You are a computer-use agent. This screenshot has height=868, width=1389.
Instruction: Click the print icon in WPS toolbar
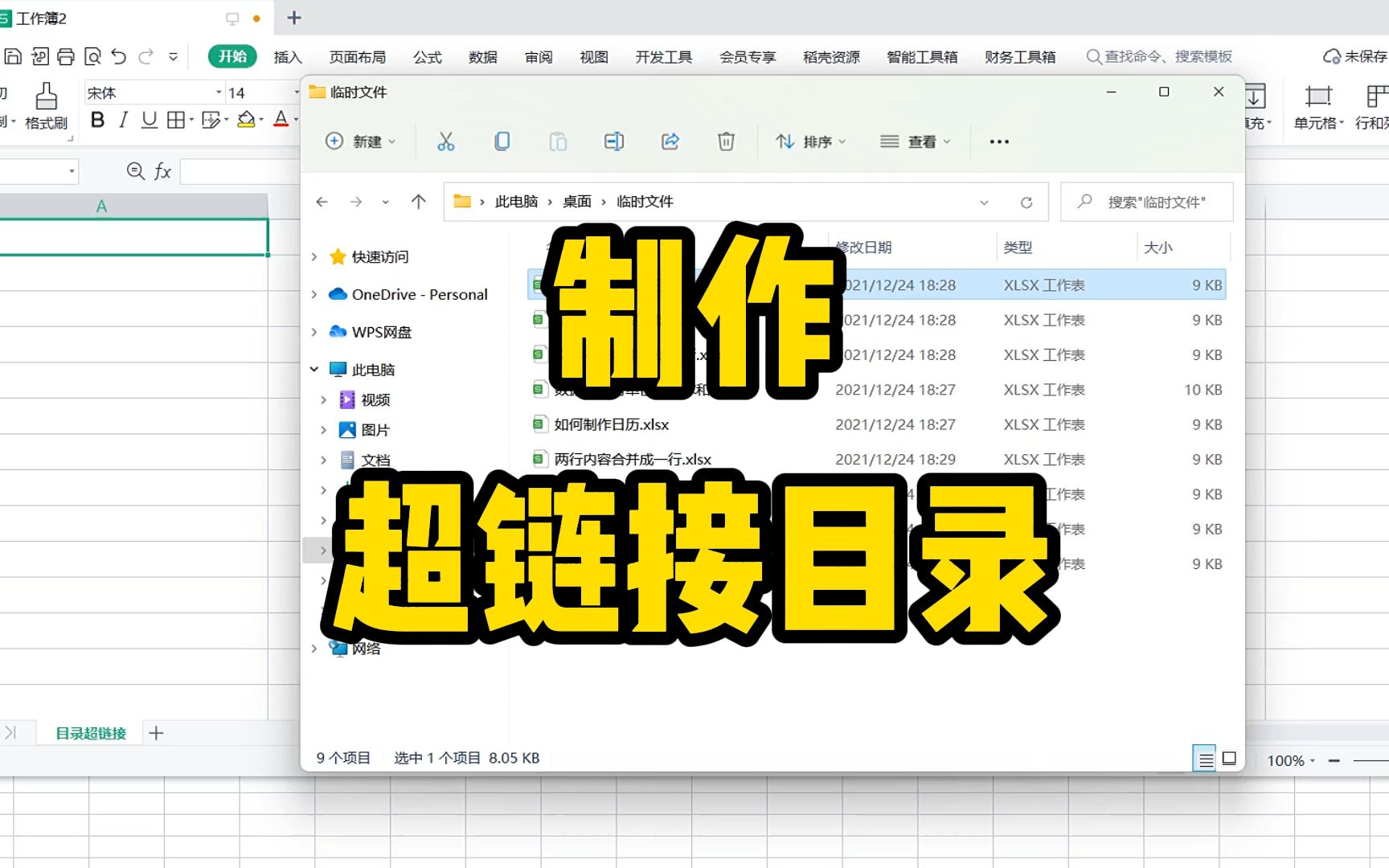coord(66,56)
